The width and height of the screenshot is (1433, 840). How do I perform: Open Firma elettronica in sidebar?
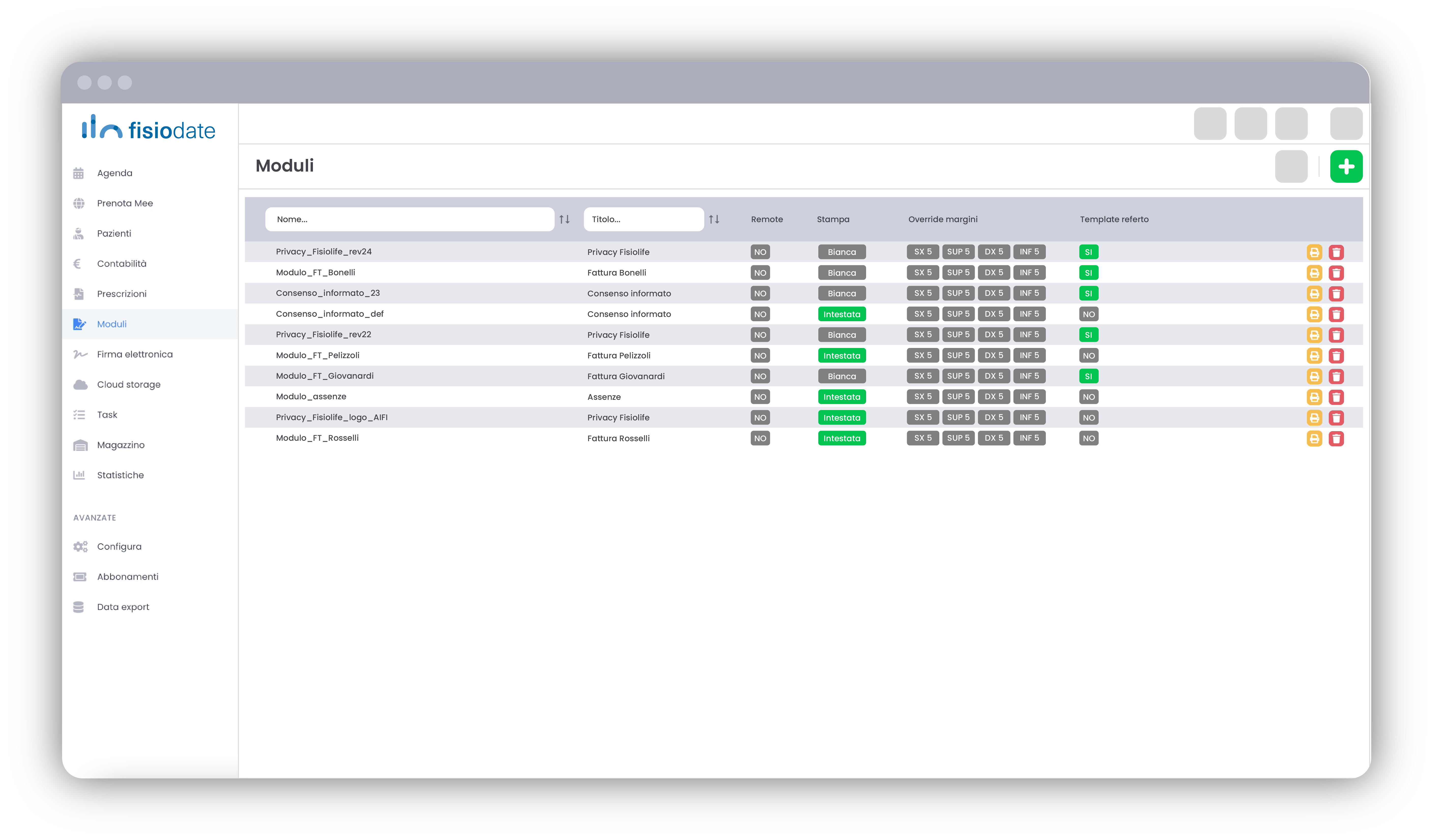(134, 354)
